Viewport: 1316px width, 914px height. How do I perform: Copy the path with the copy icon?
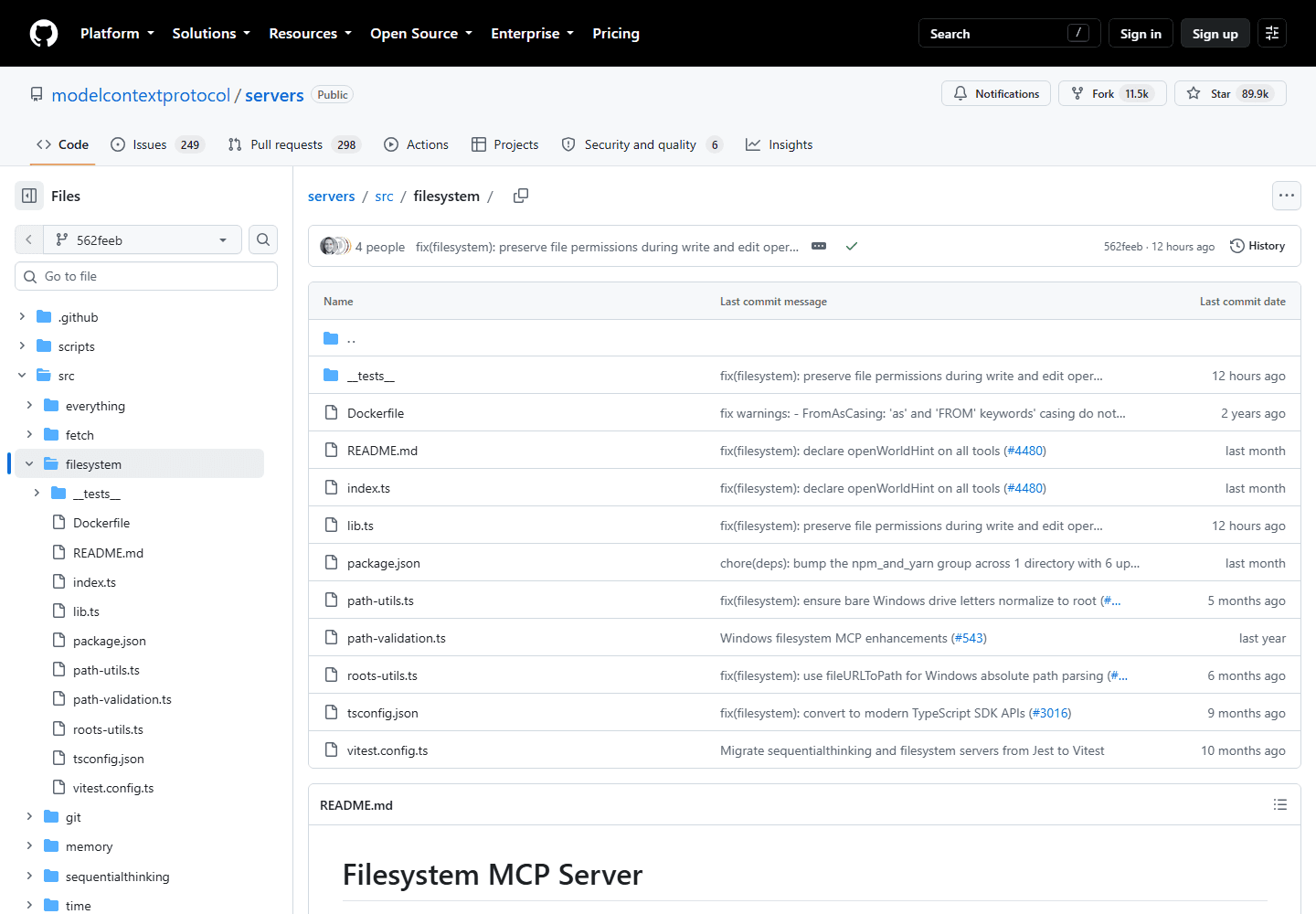[x=521, y=196]
